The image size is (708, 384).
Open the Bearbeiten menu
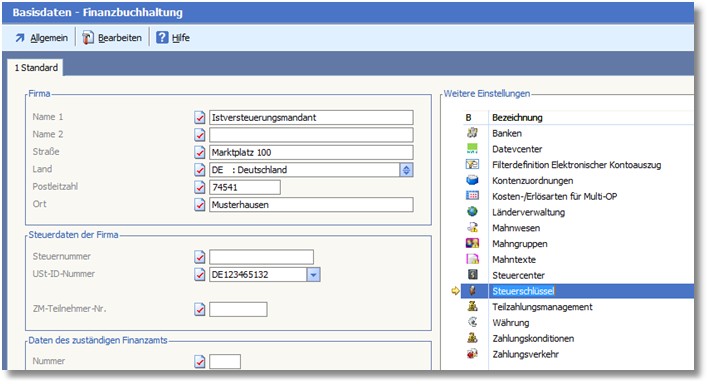pyautogui.click(x=112, y=38)
